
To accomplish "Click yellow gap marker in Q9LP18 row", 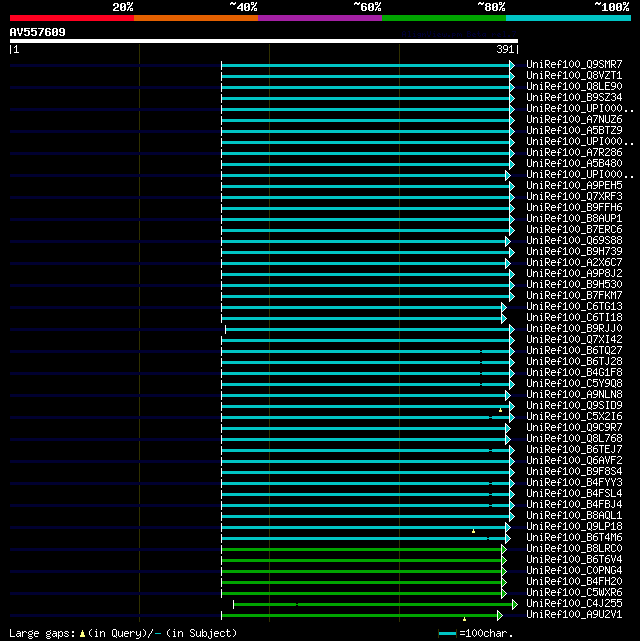I will coord(473,531).
